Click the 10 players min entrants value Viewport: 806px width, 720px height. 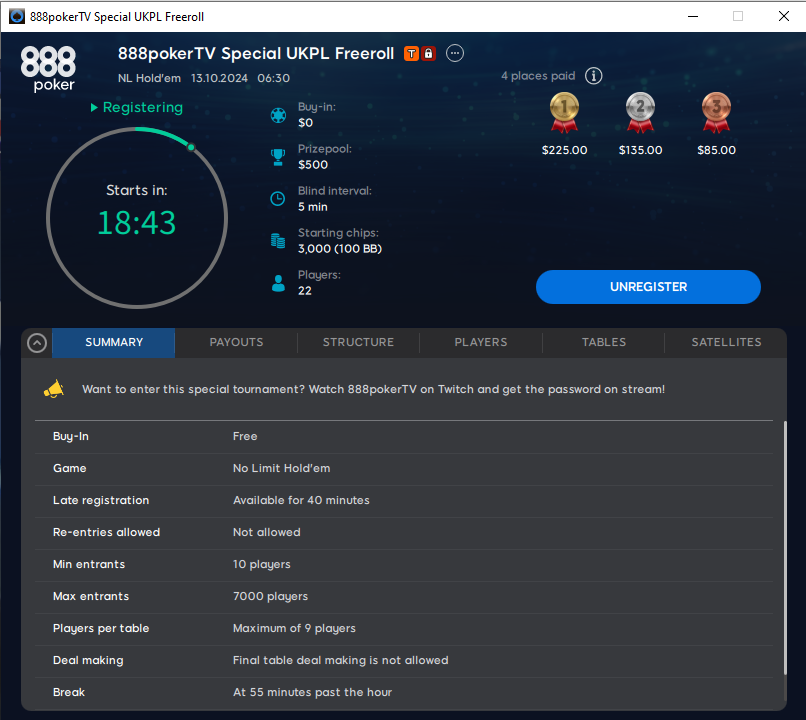pyautogui.click(x=262, y=564)
